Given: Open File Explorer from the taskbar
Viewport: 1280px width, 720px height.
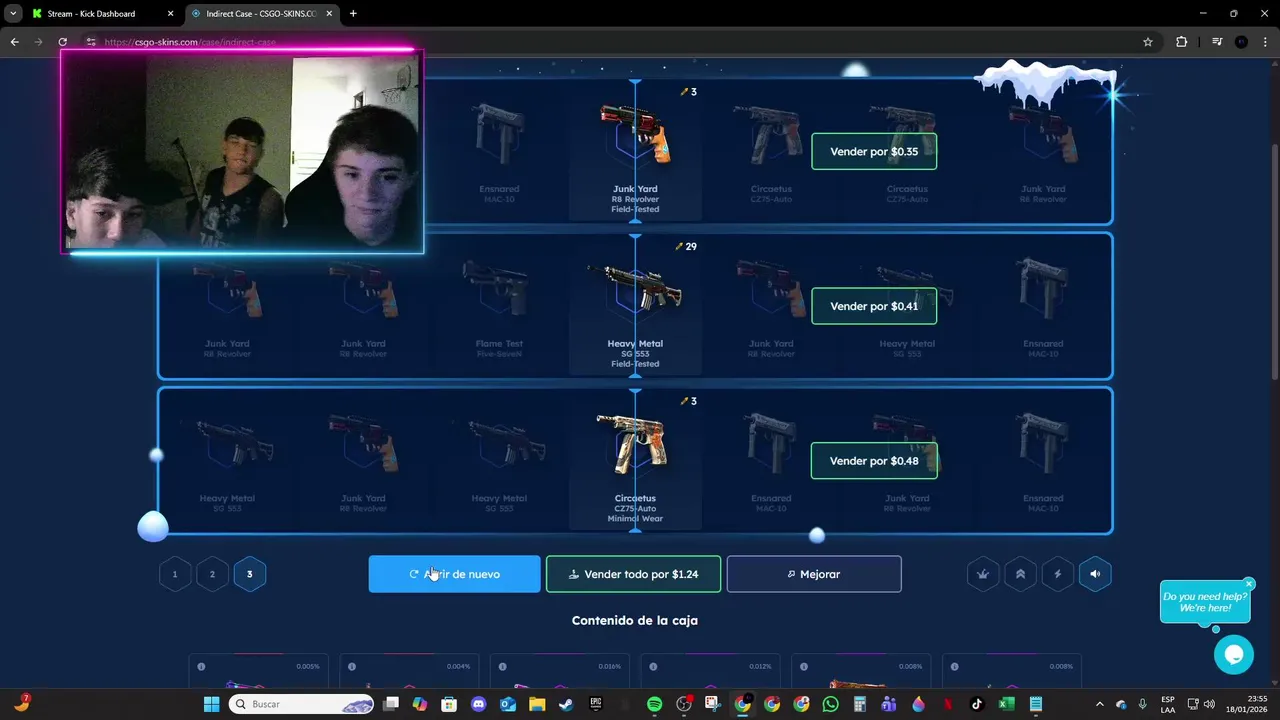Looking at the screenshot, I should pyautogui.click(x=537, y=704).
